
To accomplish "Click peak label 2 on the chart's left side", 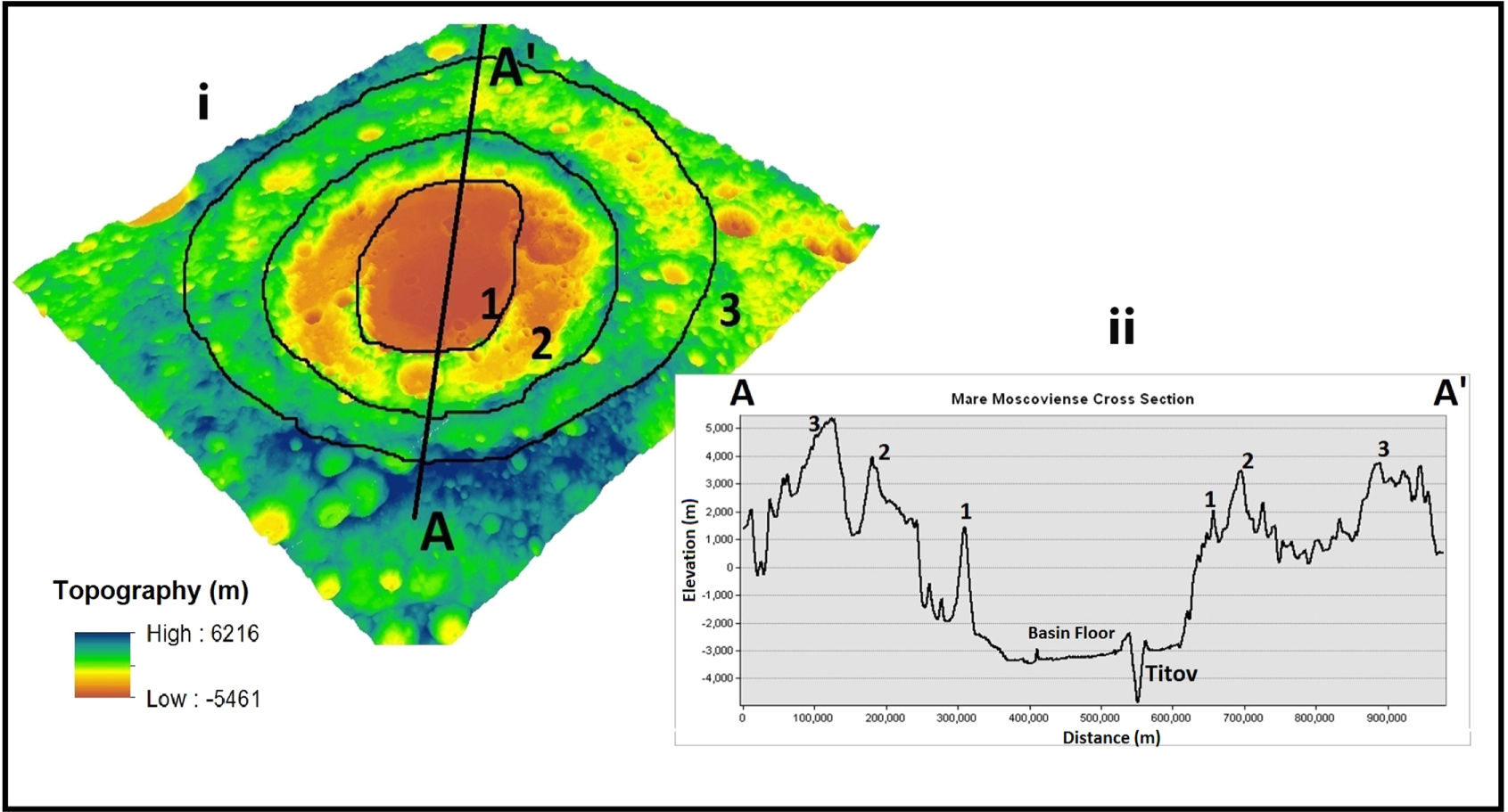I will (884, 453).
